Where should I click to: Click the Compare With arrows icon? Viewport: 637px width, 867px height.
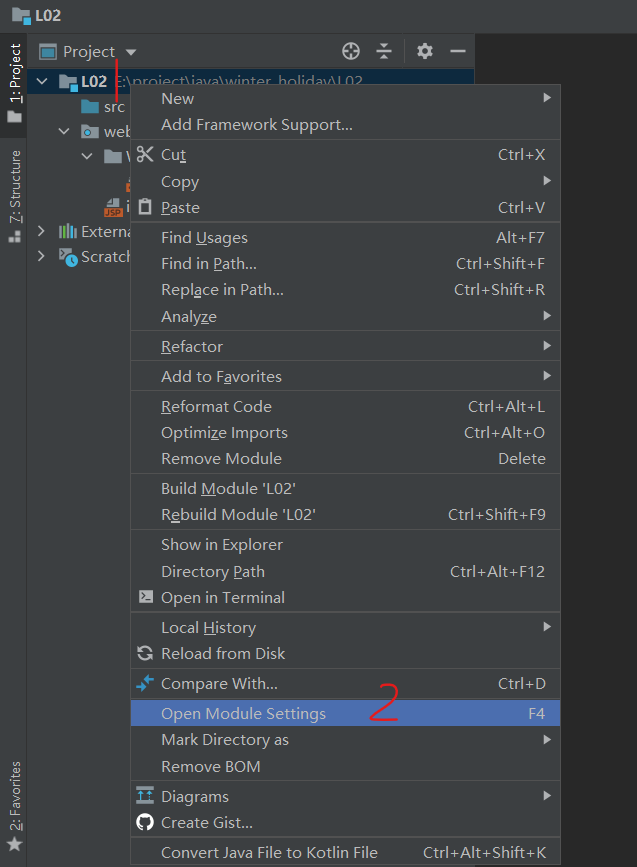[145, 683]
